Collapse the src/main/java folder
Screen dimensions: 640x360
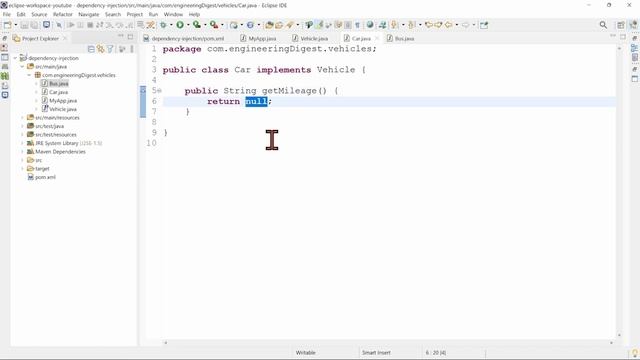coord(22,67)
